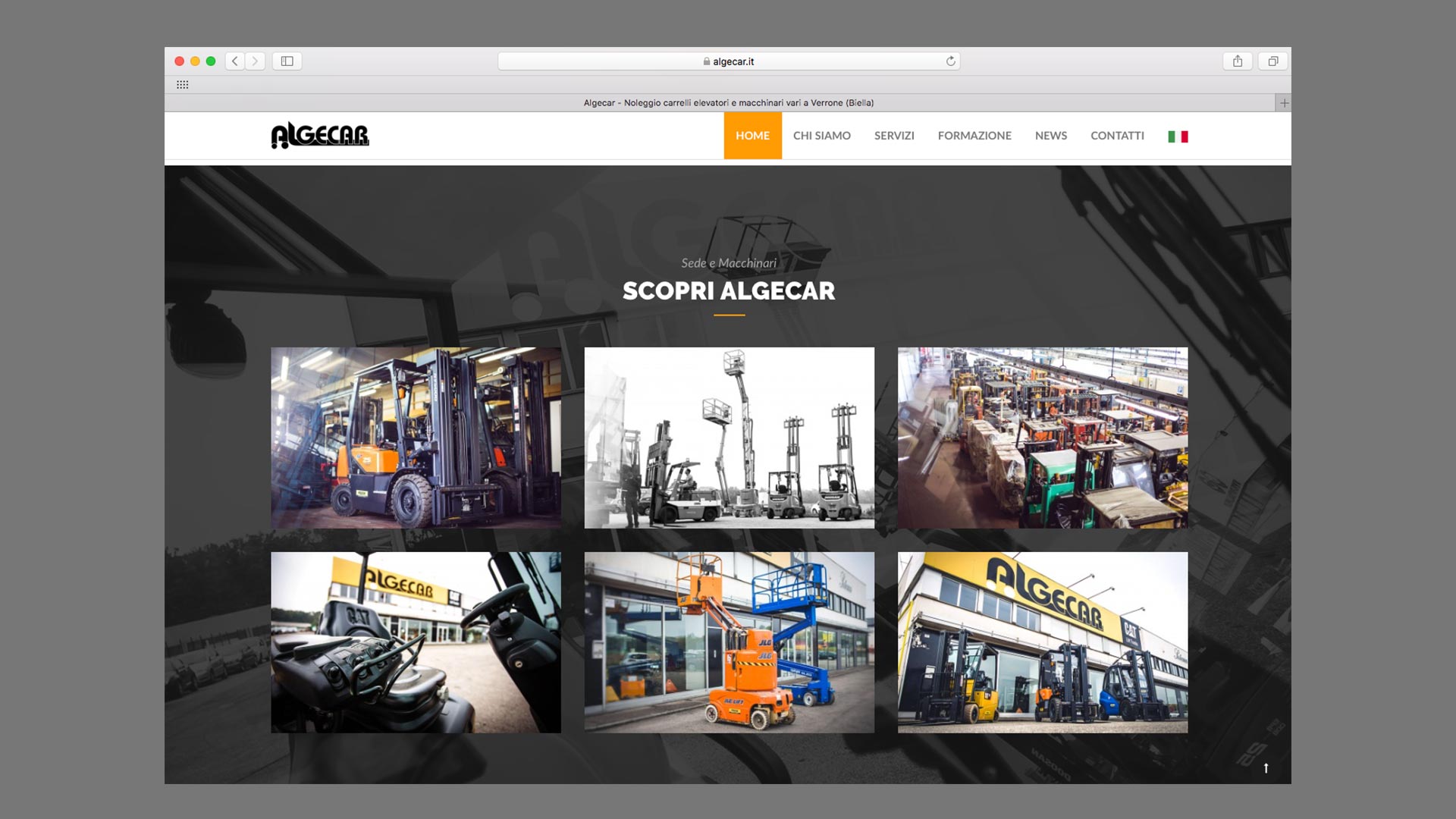
Task: Show all tabs overview button
Action: coord(1273,61)
